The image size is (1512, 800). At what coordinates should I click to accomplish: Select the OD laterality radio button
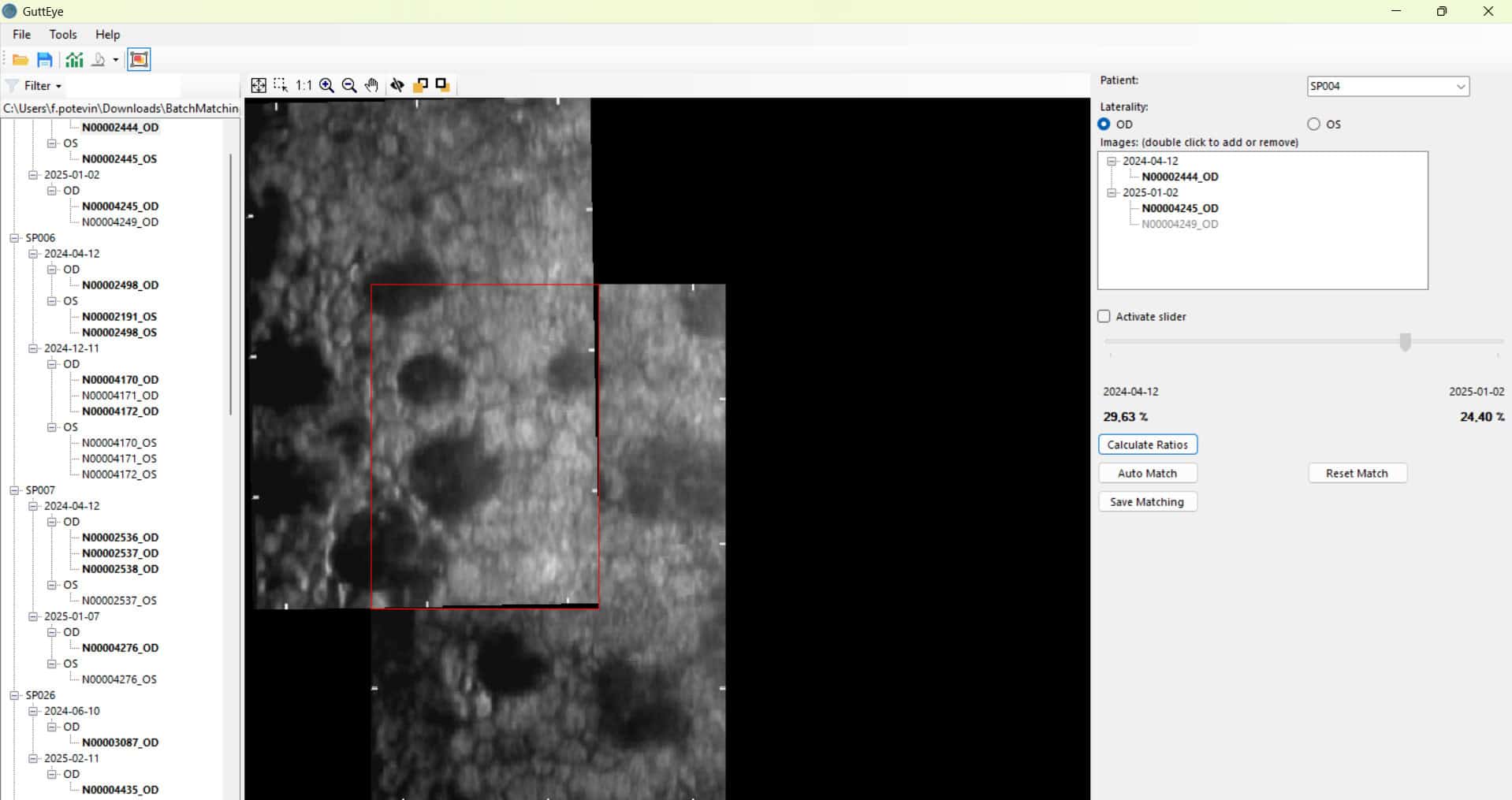click(1104, 125)
